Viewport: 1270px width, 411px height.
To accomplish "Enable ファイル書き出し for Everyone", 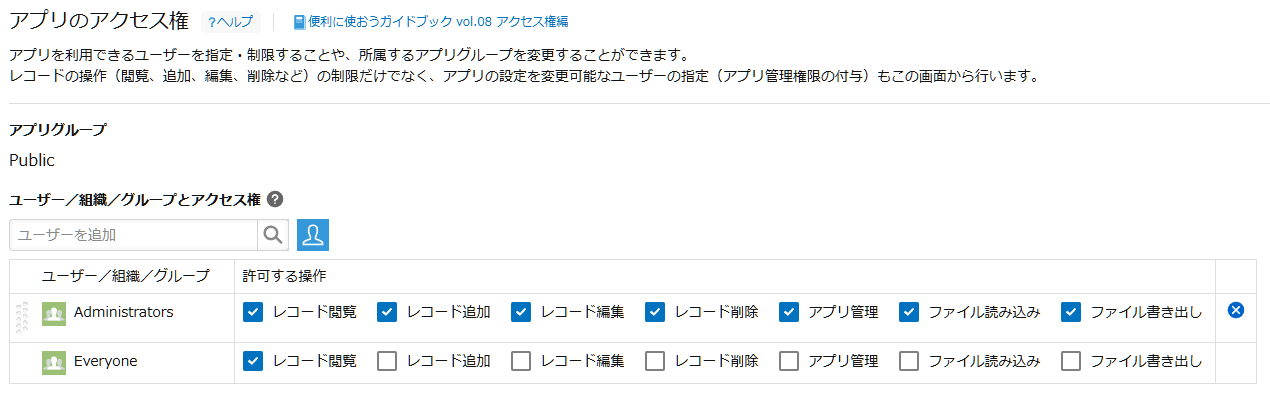I will [x=1071, y=361].
